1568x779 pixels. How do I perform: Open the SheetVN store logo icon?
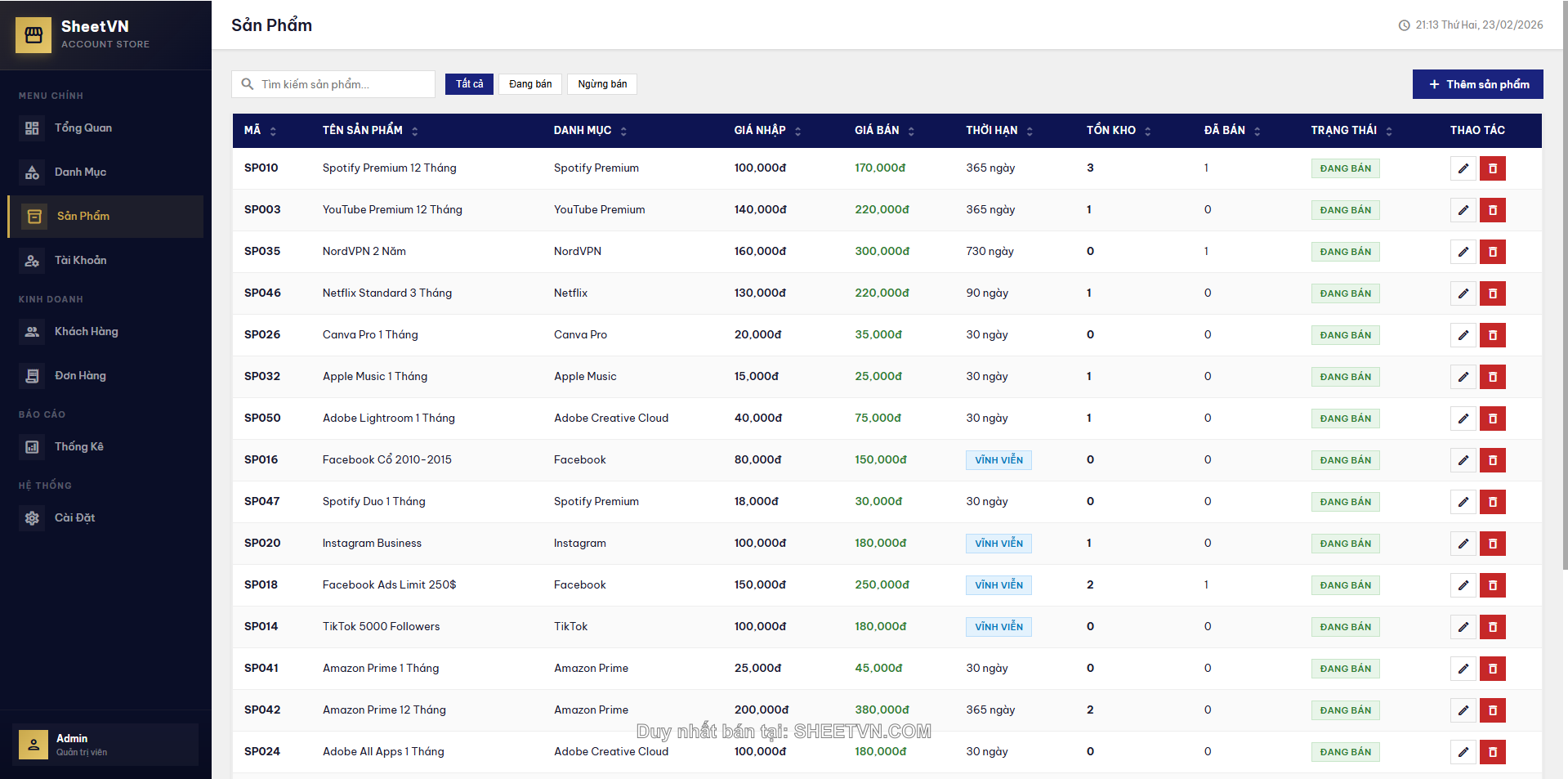(x=34, y=35)
